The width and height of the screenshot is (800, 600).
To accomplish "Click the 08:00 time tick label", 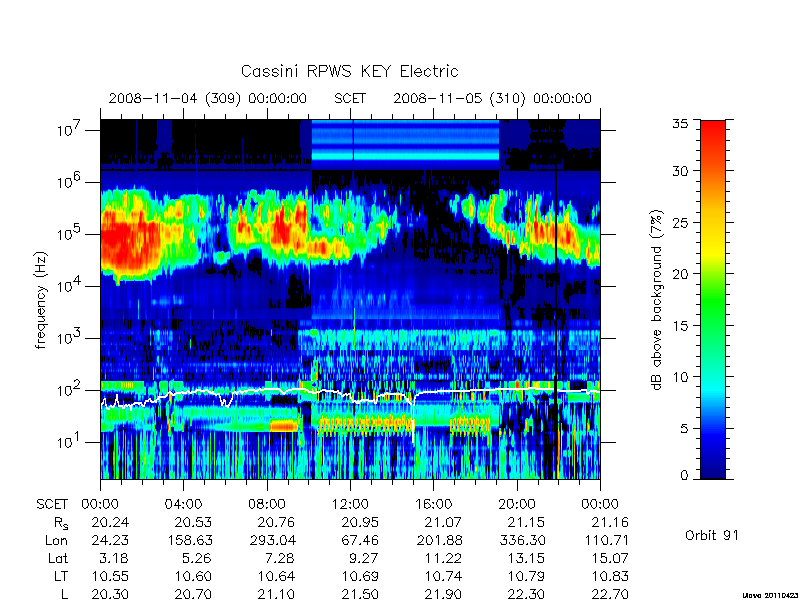I will click(x=267, y=505).
